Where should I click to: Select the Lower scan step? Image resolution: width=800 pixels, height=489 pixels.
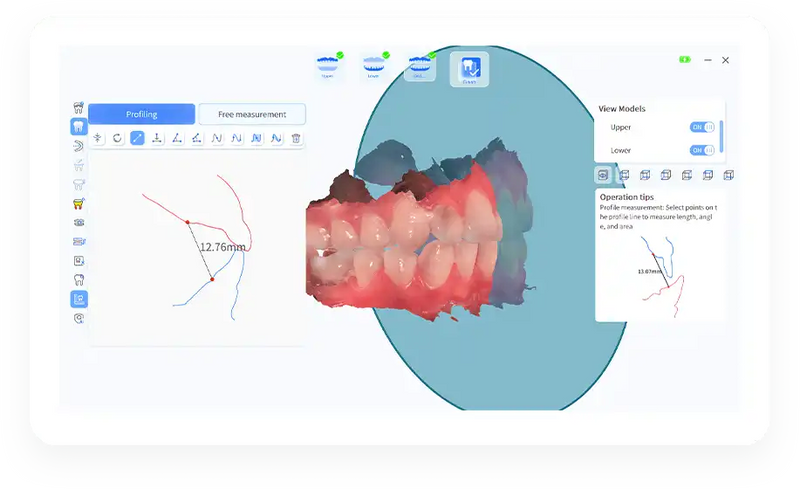[x=373, y=67]
